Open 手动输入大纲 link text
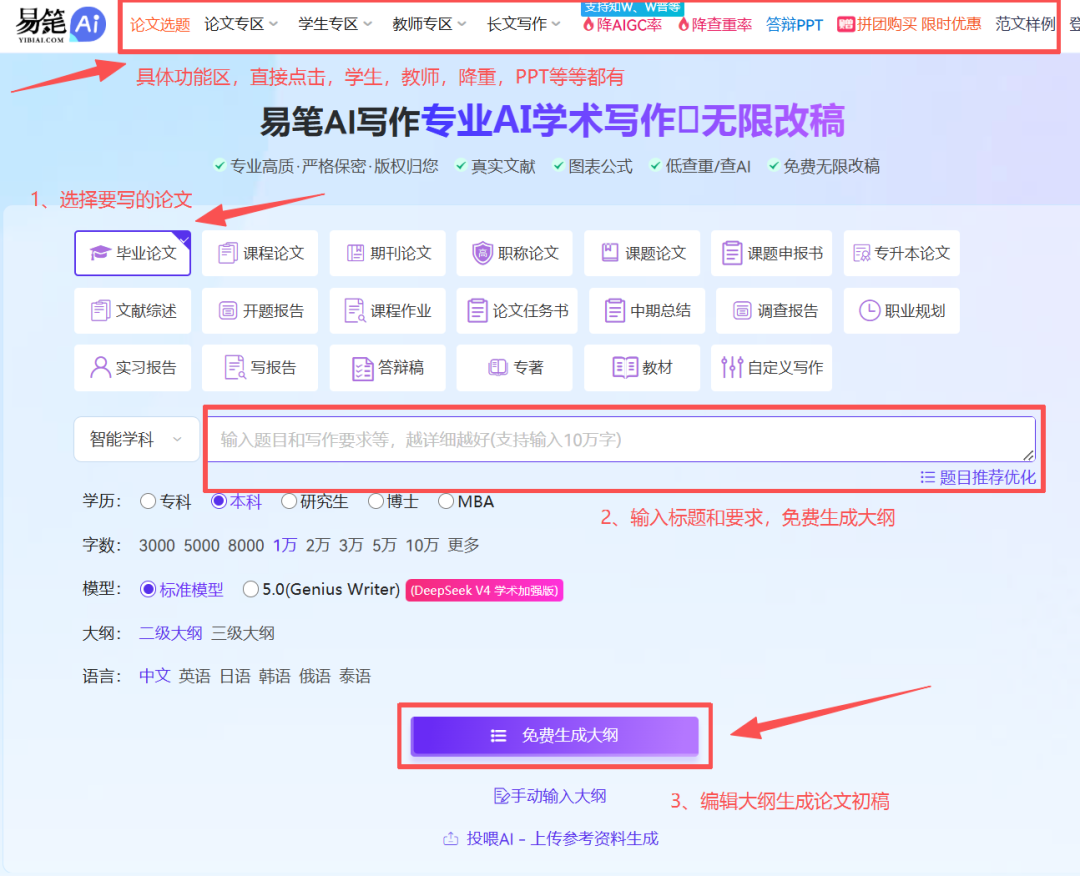Screen dimensions: 1080x876 pos(559,796)
